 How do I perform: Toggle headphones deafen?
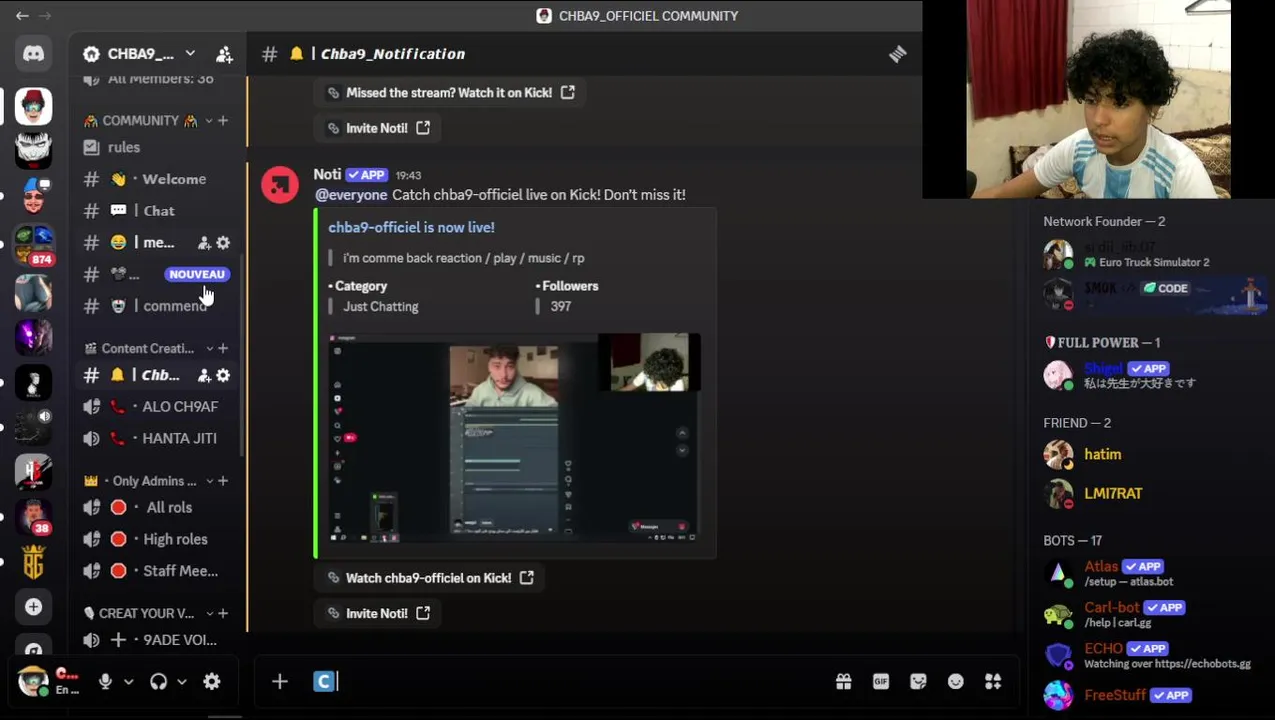click(158, 681)
